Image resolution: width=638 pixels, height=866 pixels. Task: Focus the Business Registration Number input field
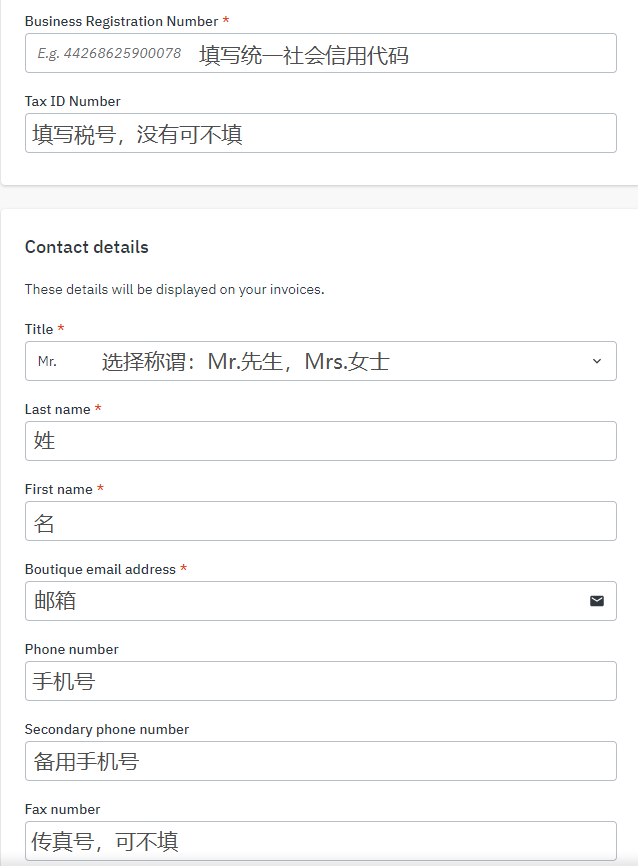point(320,53)
